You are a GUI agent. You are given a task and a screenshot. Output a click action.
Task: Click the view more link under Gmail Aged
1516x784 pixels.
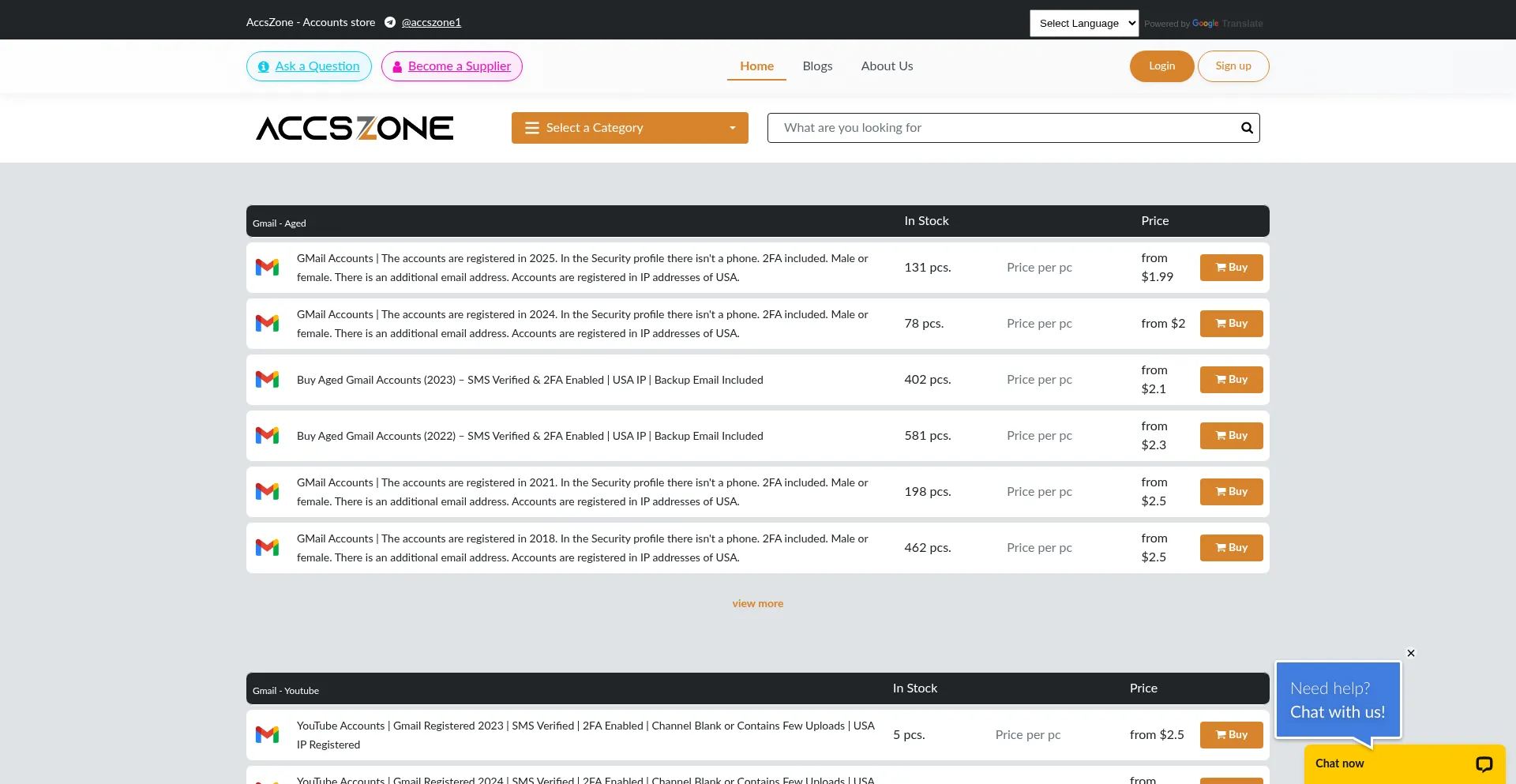click(757, 602)
